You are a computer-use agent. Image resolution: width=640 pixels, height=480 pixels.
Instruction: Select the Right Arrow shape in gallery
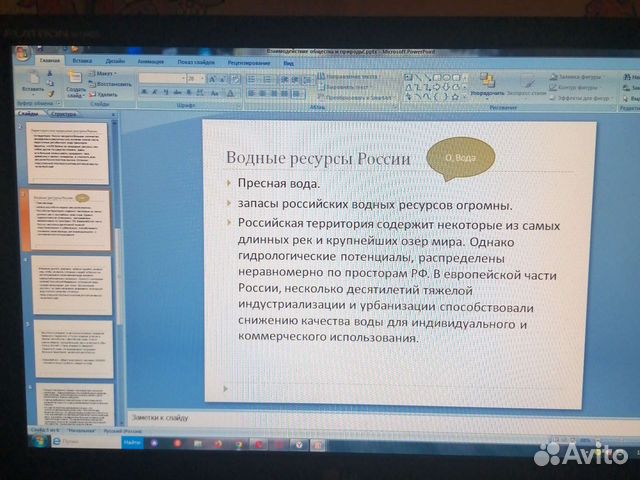[437, 87]
